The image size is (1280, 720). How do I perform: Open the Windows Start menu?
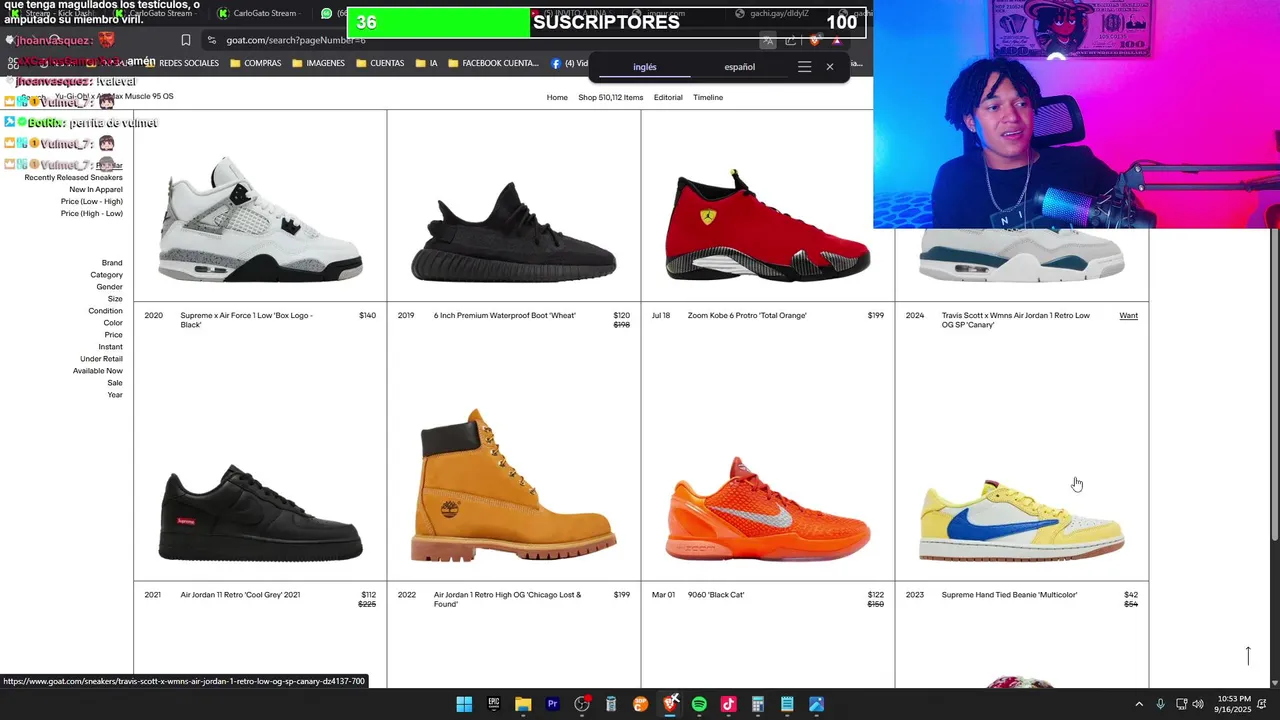tap(464, 704)
